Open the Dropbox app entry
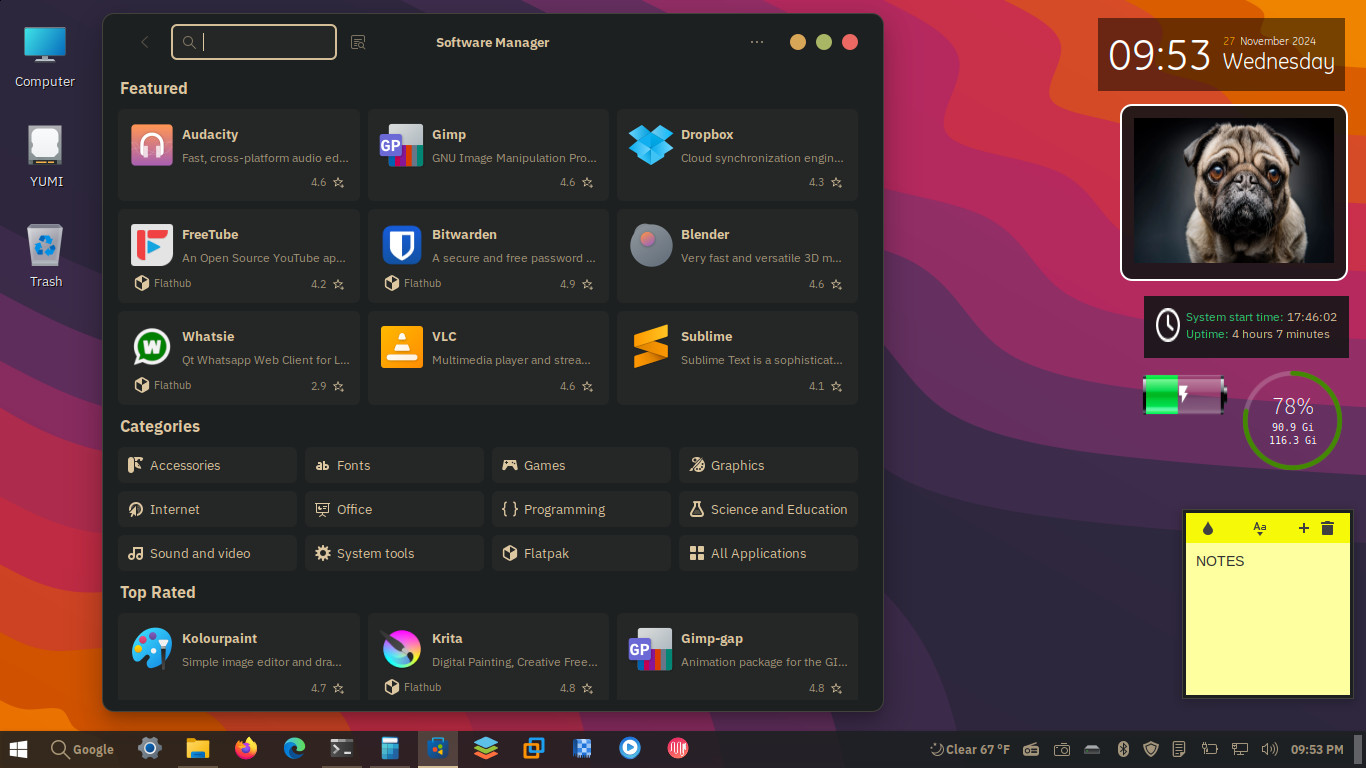Viewport: 1366px width, 768px height. click(x=737, y=155)
